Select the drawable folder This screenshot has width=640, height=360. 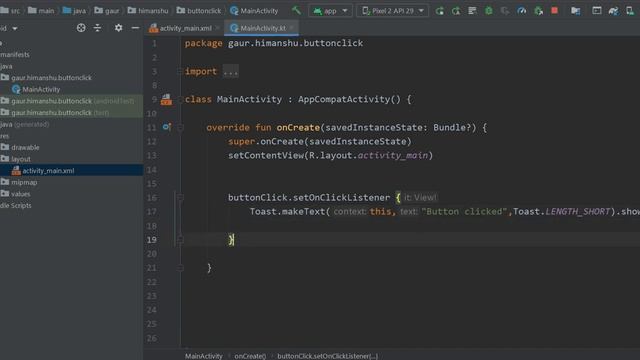[25, 147]
